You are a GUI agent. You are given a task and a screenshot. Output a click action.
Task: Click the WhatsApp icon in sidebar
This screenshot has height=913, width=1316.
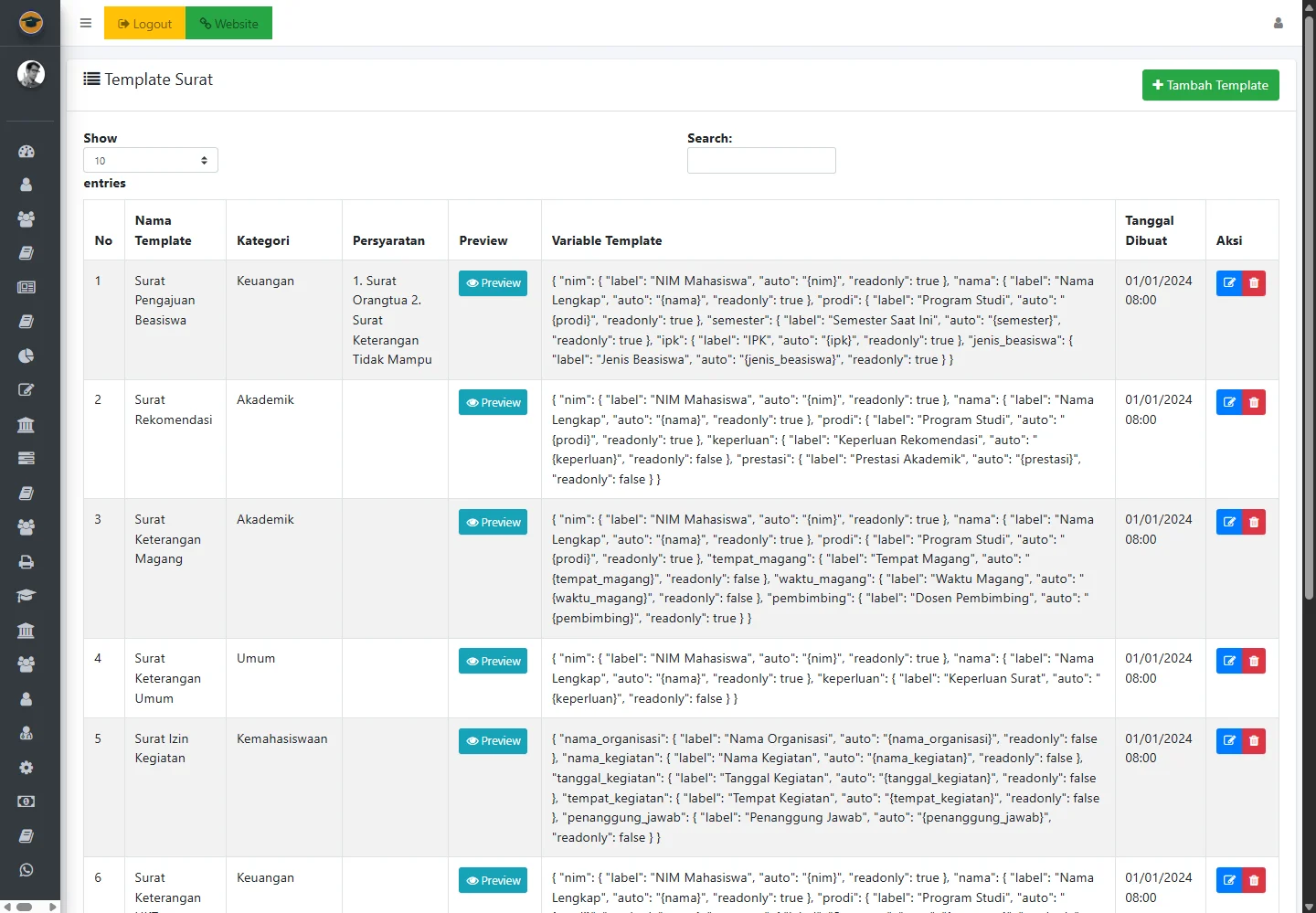point(27,870)
